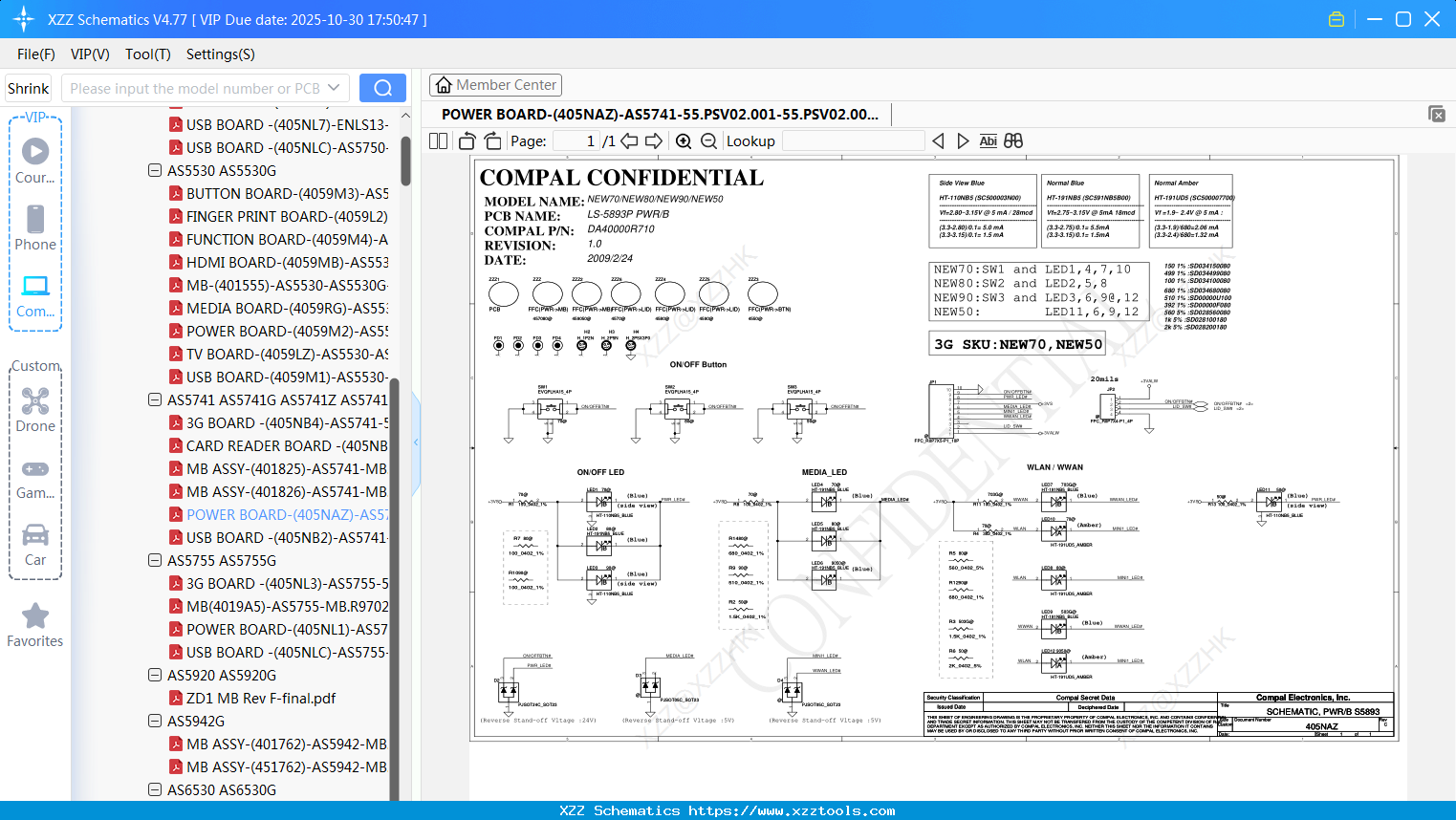Screen dimensions: 1456x820
Task: Open the model number dropdown arrow
Action: (334, 88)
